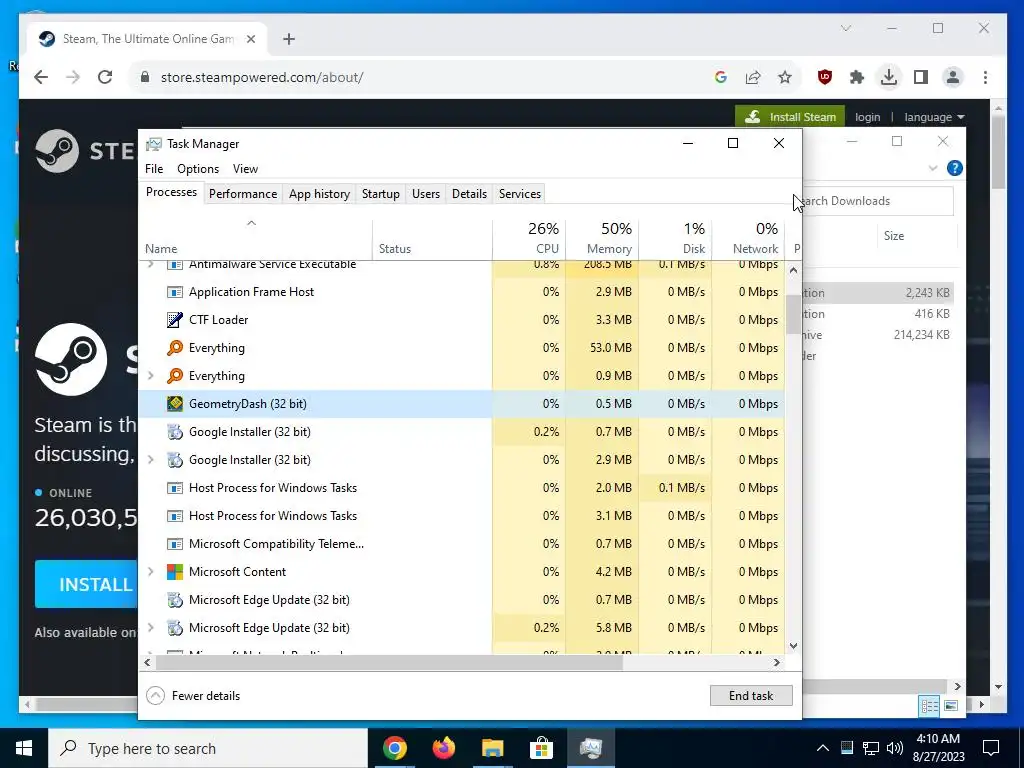Close the Steam browser tab
This screenshot has height=768, width=1024.
251,39
